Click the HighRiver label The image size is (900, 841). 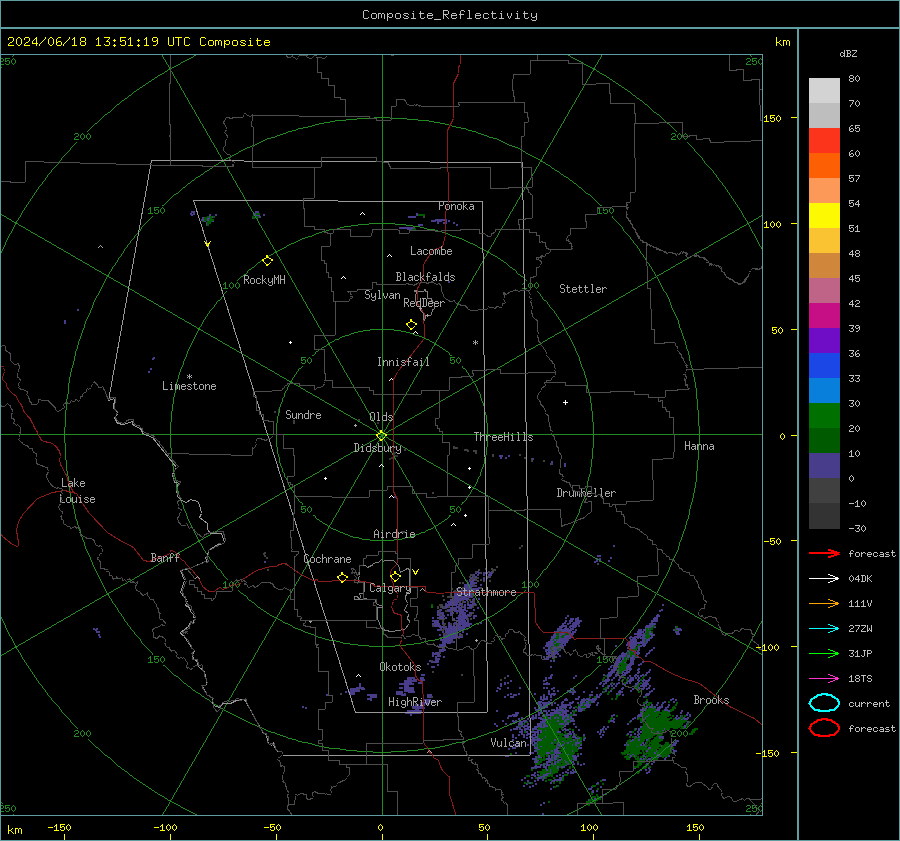click(415, 702)
